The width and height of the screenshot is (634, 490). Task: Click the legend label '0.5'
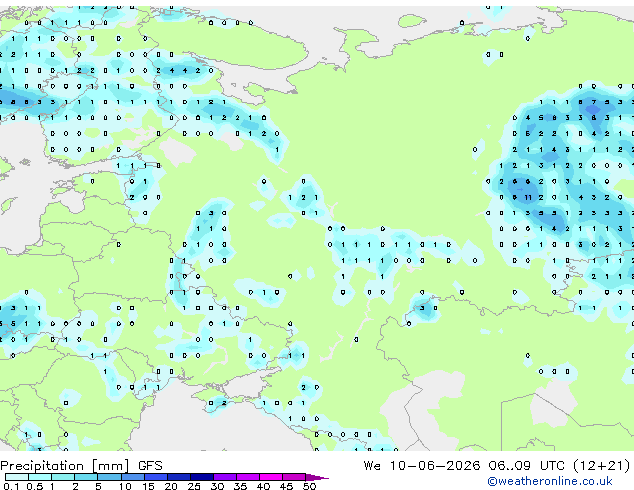(35, 486)
